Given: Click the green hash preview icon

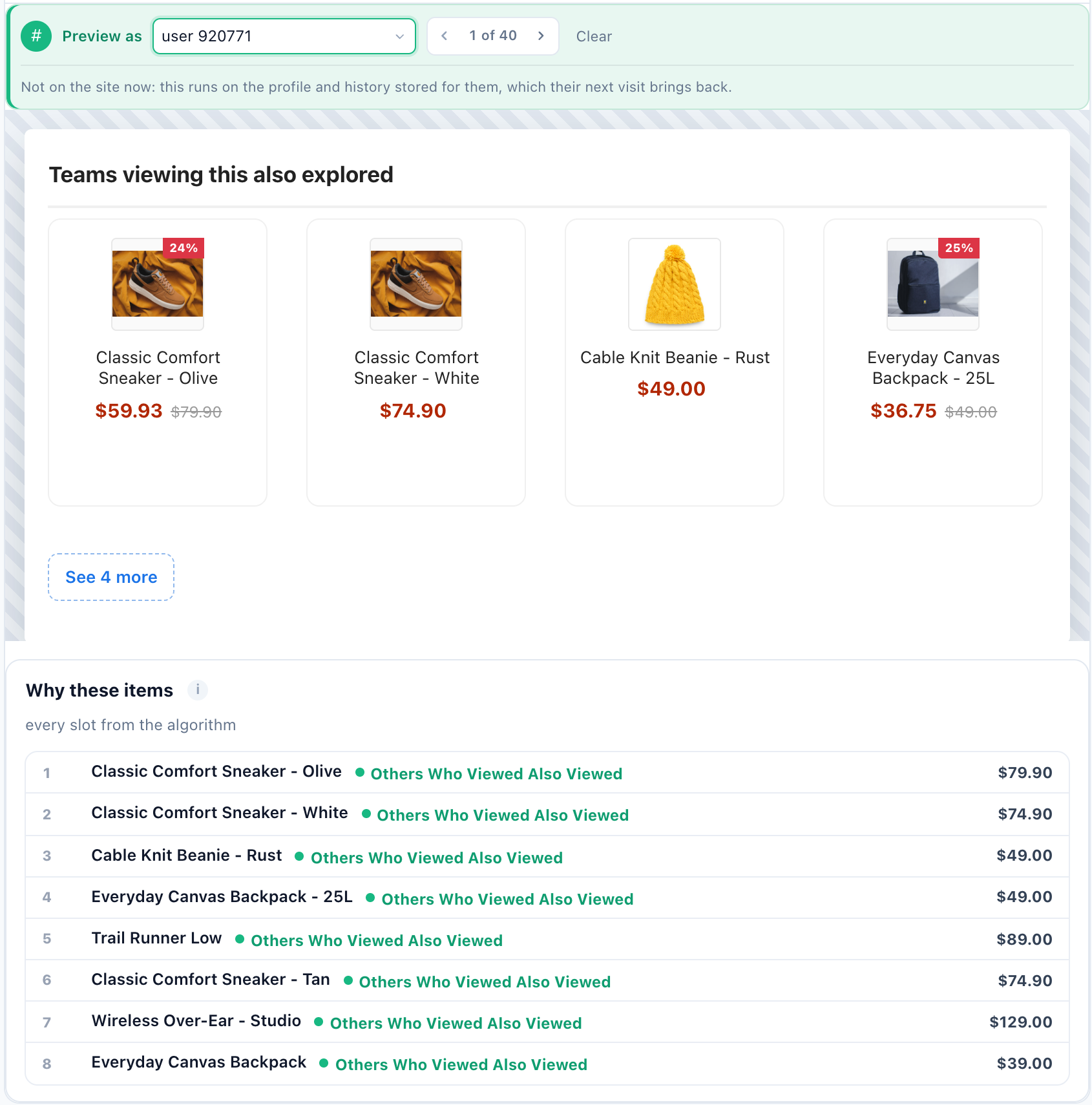Looking at the screenshot, I should tap(36, 36).
